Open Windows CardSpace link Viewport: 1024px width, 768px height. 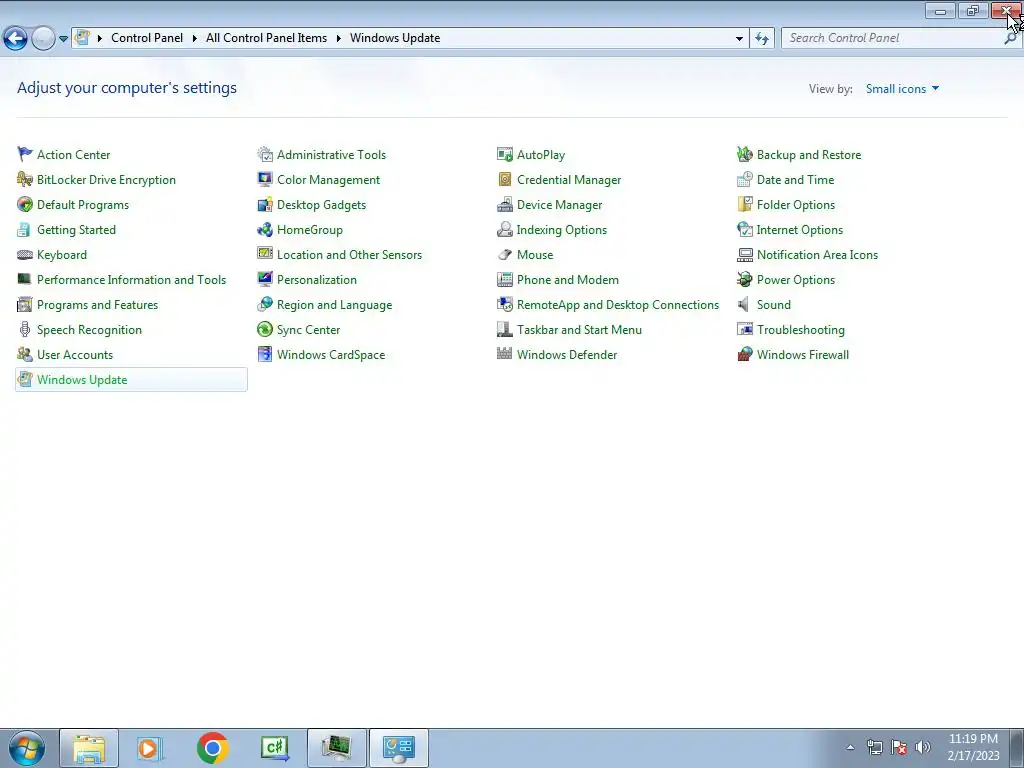click(331, 355)
